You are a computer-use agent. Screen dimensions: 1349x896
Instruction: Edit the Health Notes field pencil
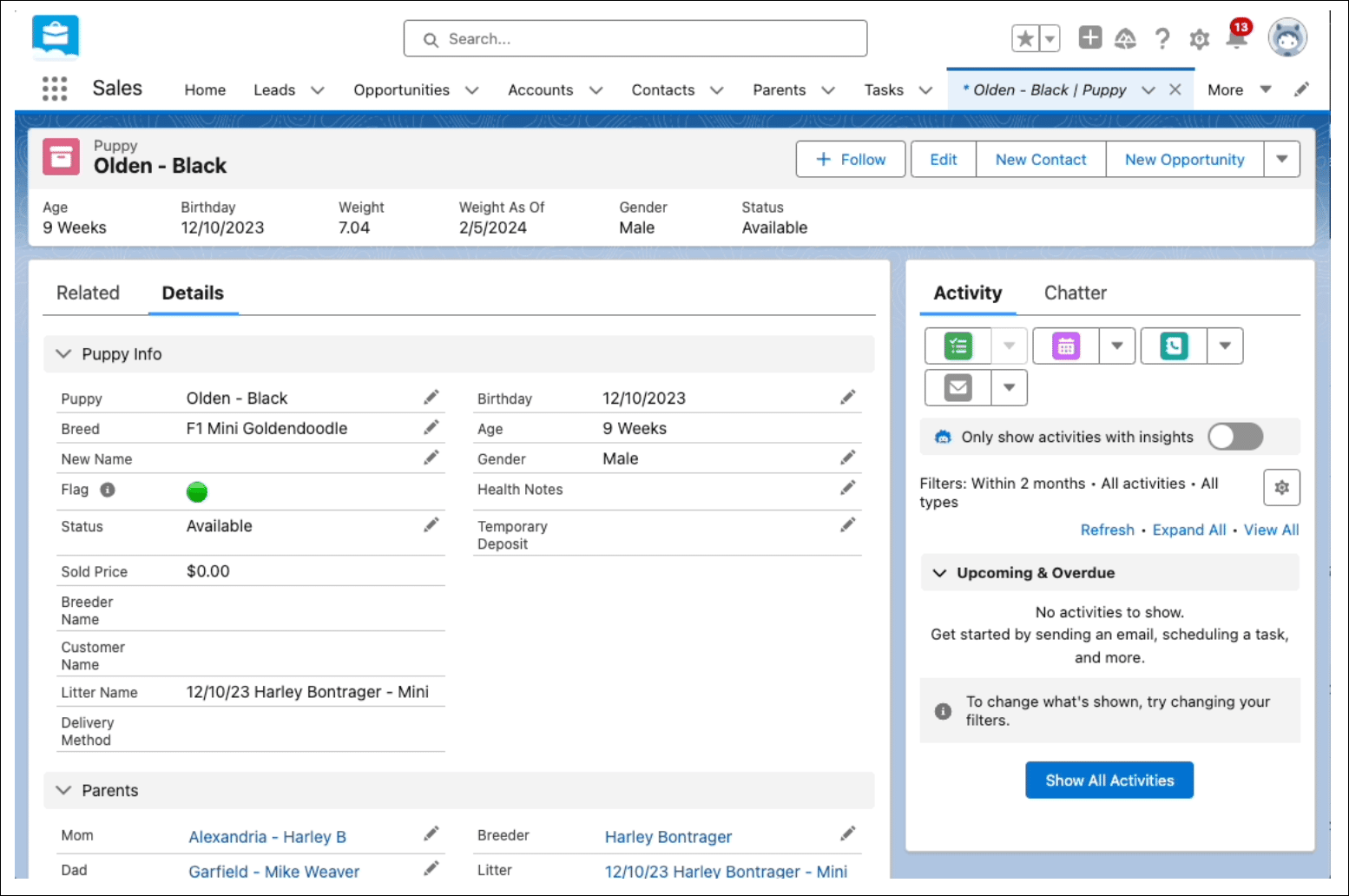[848, 488]
